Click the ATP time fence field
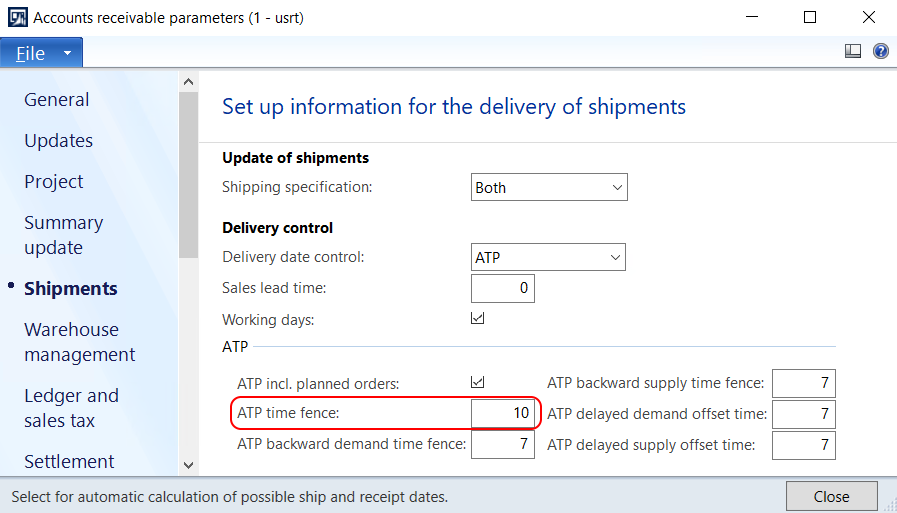The height and width of the screenshot is (513, 897). pos(503,413)
